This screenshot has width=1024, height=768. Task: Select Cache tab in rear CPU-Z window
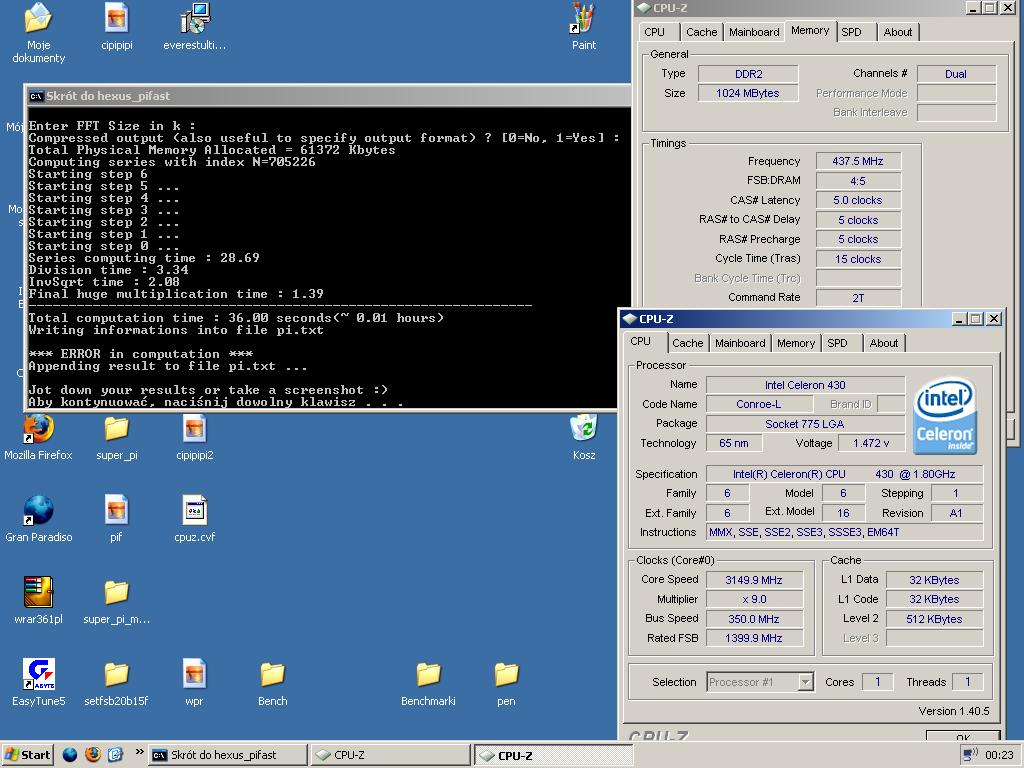(x=701, y=32)
